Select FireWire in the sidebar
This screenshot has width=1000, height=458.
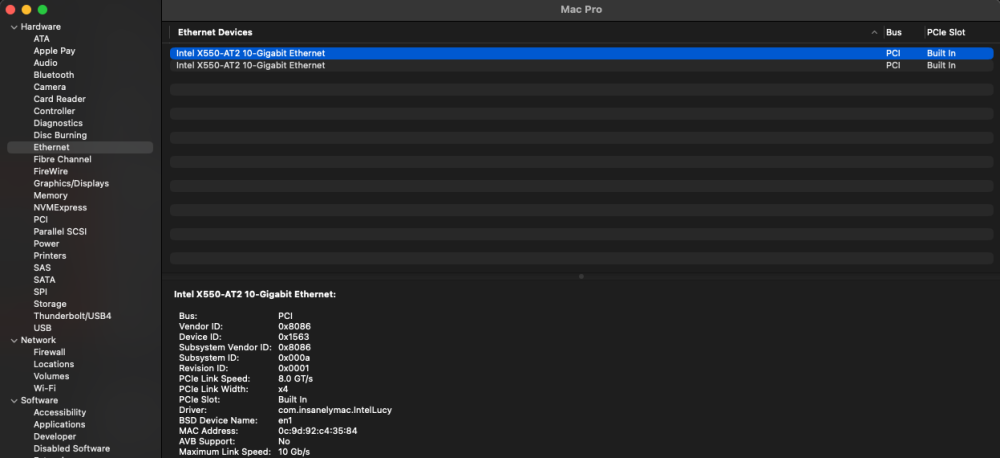pyautogui.click(x=50, y=172)
